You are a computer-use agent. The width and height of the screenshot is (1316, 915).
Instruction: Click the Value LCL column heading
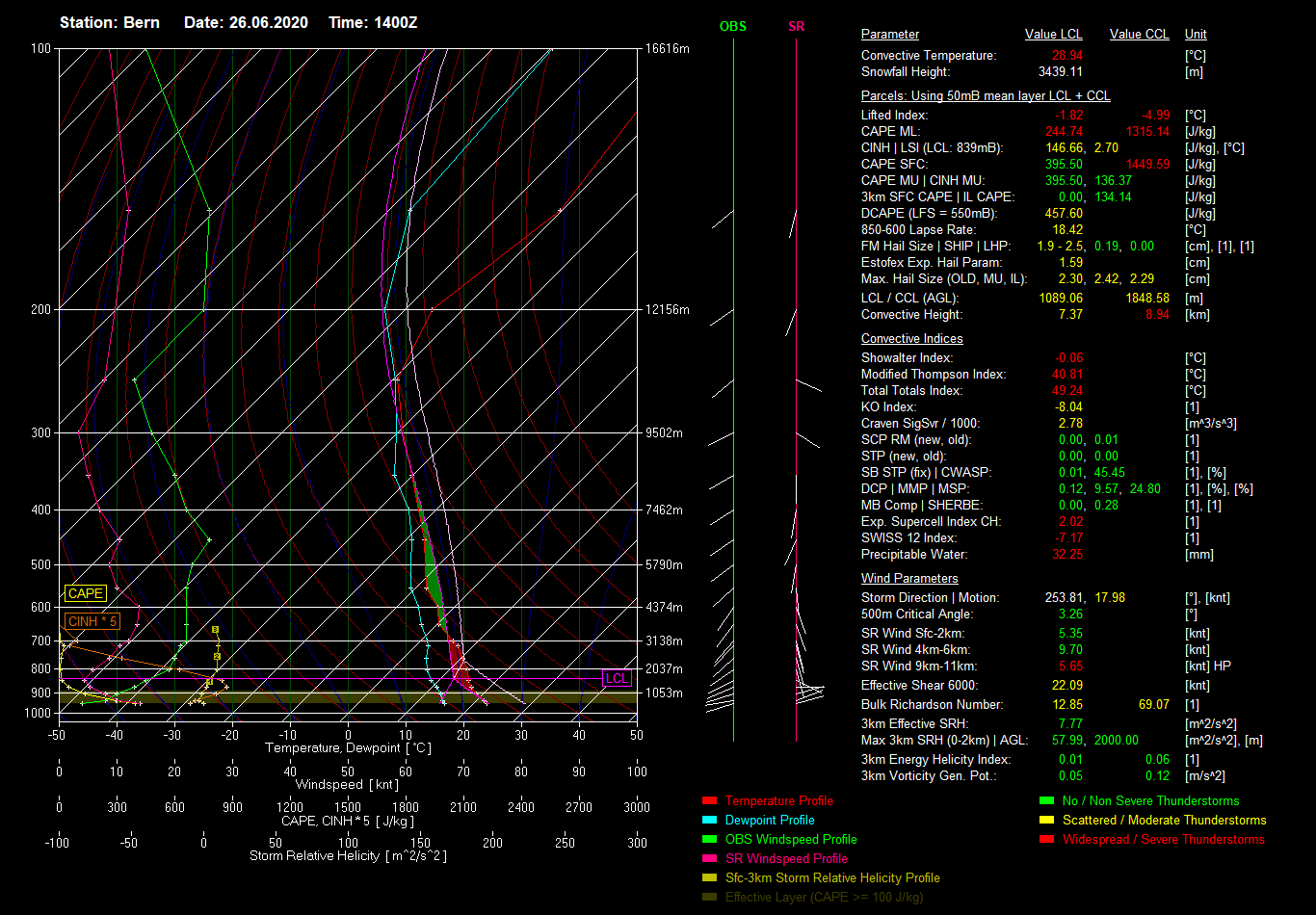pos(1053,35)
